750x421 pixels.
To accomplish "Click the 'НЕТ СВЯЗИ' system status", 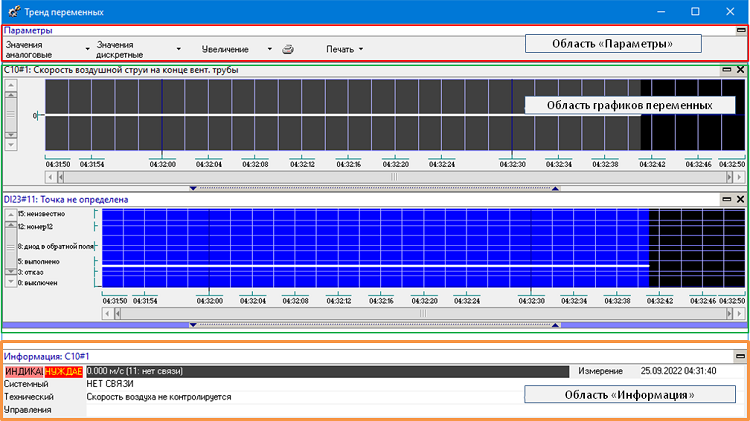I will pos(110,384).
